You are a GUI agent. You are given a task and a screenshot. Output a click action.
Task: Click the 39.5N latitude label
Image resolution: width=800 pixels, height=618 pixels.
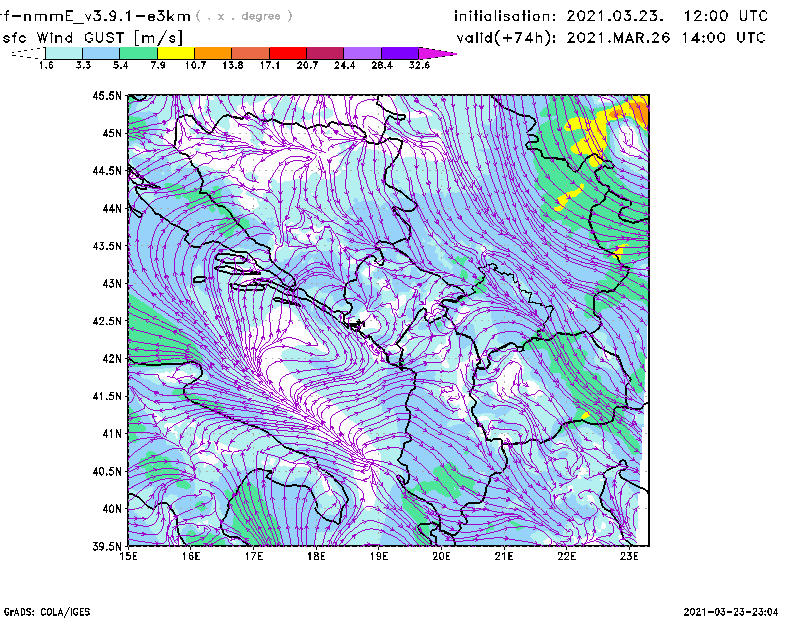click(x=107, y=546)
